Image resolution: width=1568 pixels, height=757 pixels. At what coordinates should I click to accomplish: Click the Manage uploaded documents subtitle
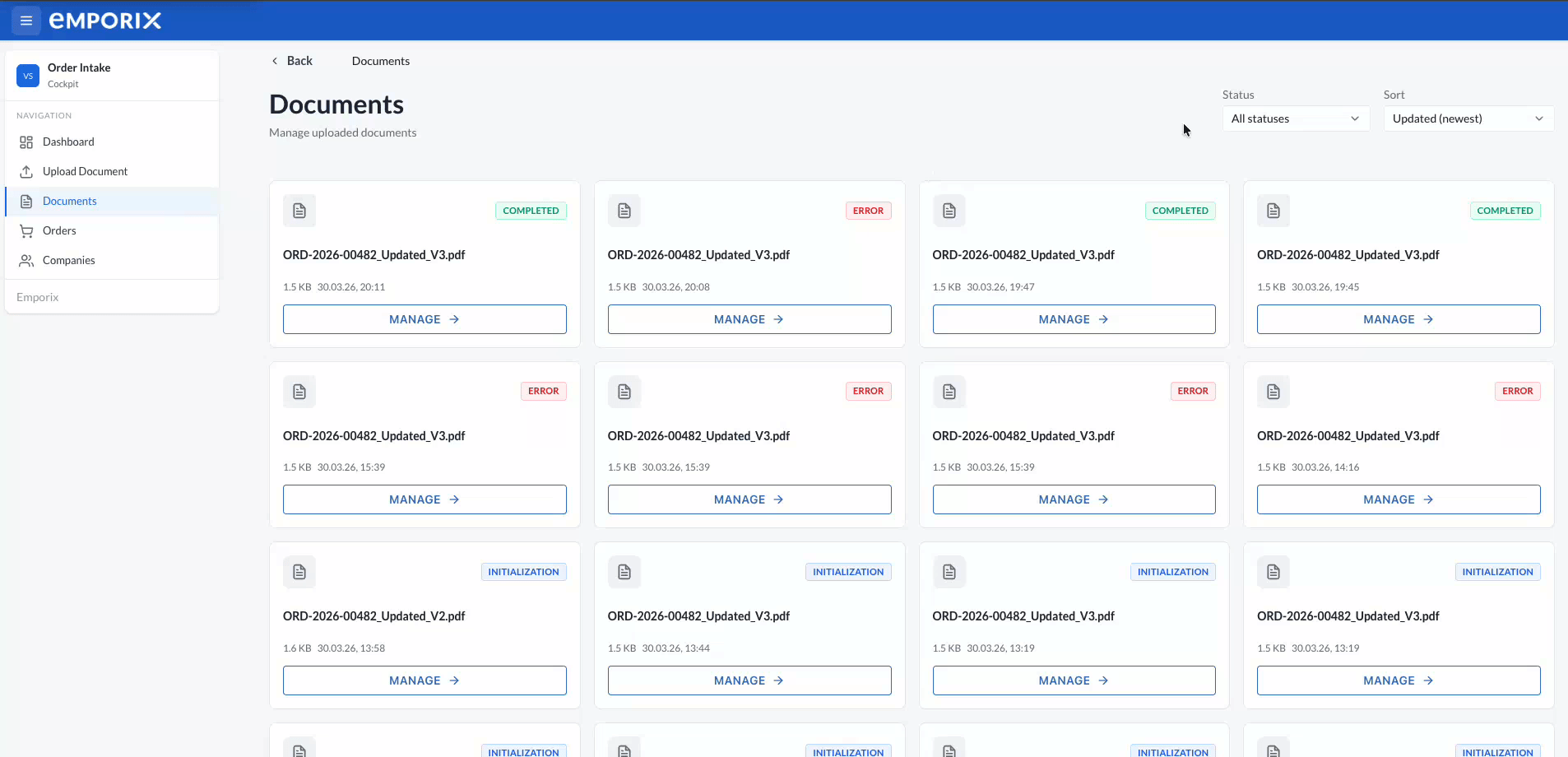point(343,132)
